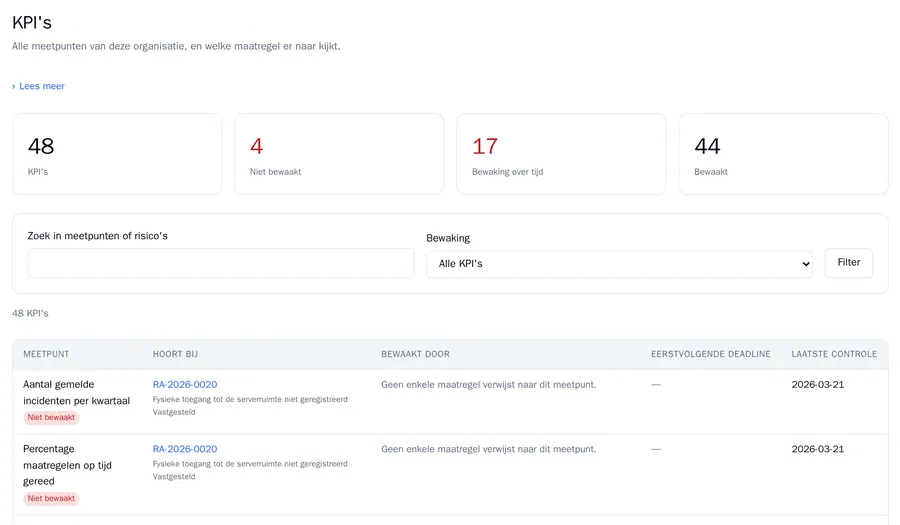Click 2026-03-21 date in incidenten per kwartaal row
Screen dimensions: 900x525
point(818,384)
